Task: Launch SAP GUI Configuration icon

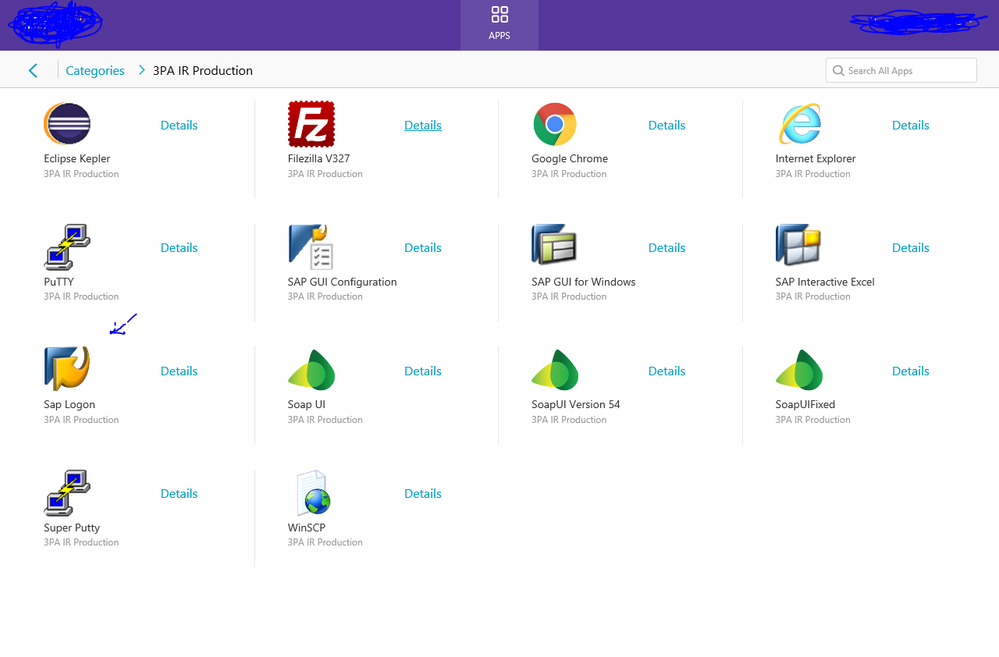Action: (311, 248)
